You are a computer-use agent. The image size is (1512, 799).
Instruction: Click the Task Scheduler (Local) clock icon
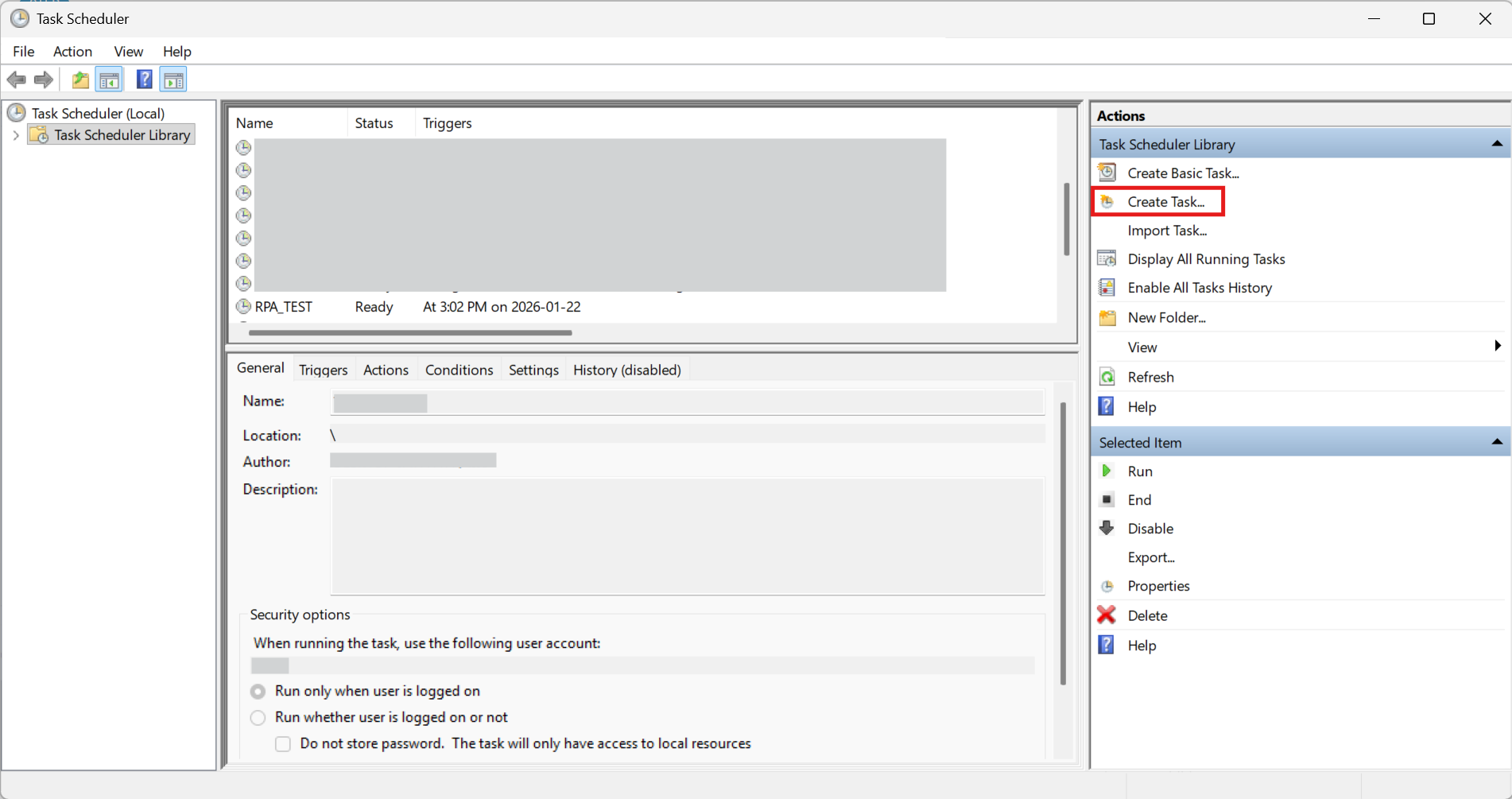17,113
